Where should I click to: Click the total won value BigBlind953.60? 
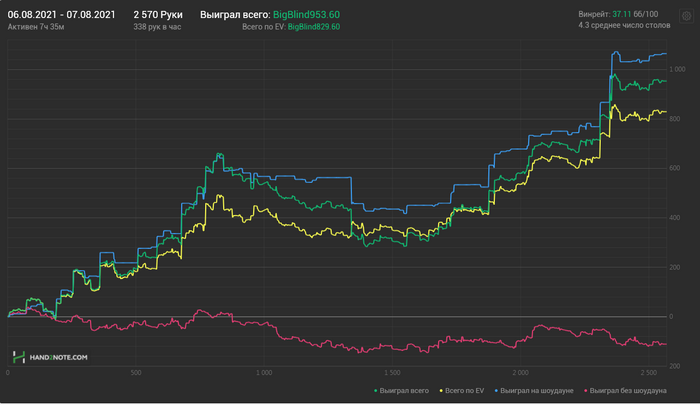click(x=306, y=15)
